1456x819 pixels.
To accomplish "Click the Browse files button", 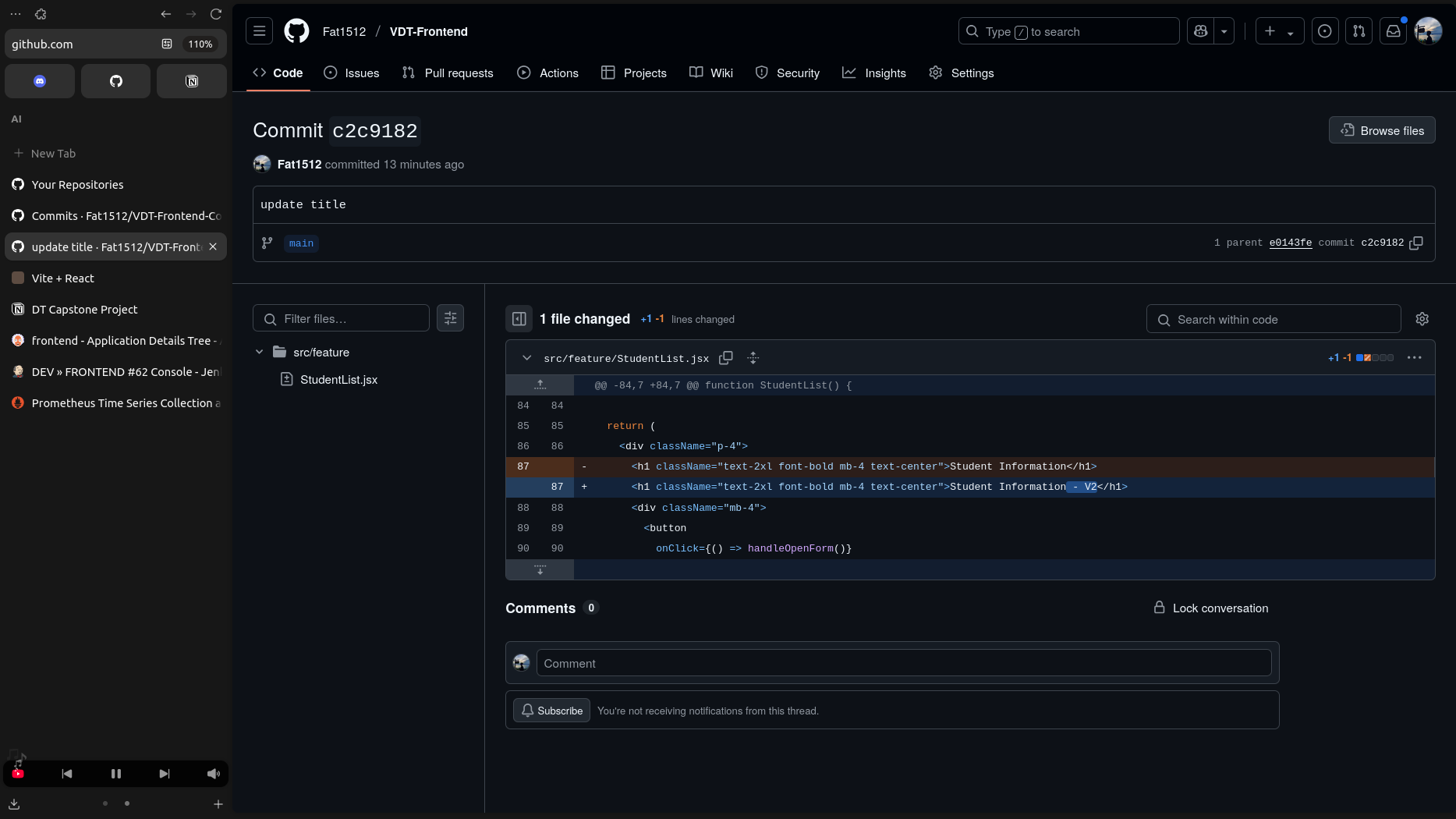I will click(x=1382, y=130).
